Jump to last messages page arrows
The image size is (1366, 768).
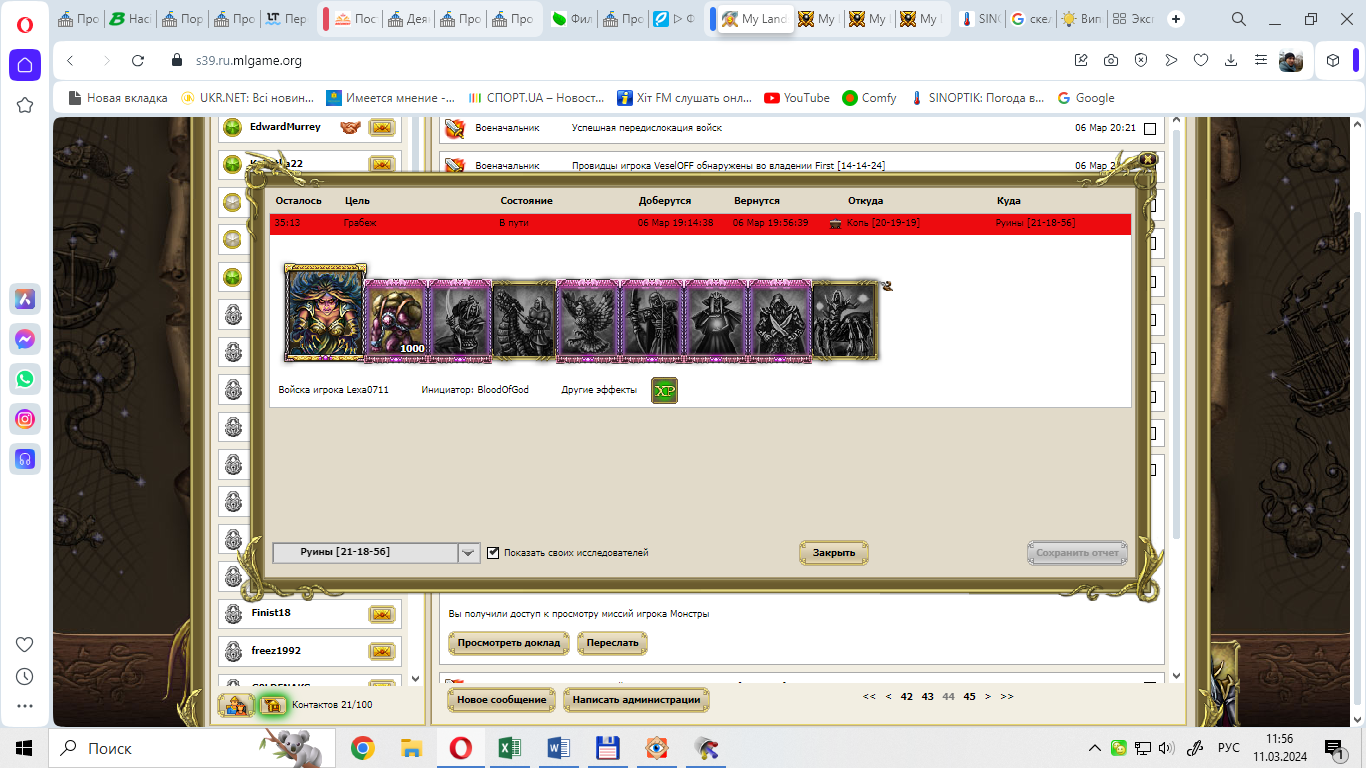[x=1006, y=697]
